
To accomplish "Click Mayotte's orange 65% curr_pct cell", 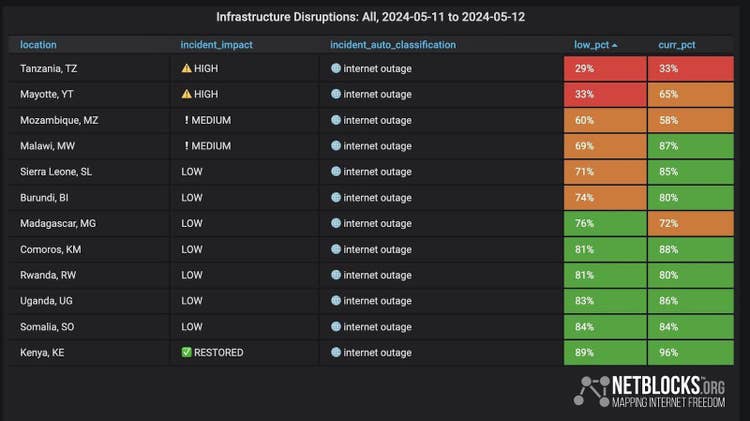I will pyautogui.click(x=690, y=94).
